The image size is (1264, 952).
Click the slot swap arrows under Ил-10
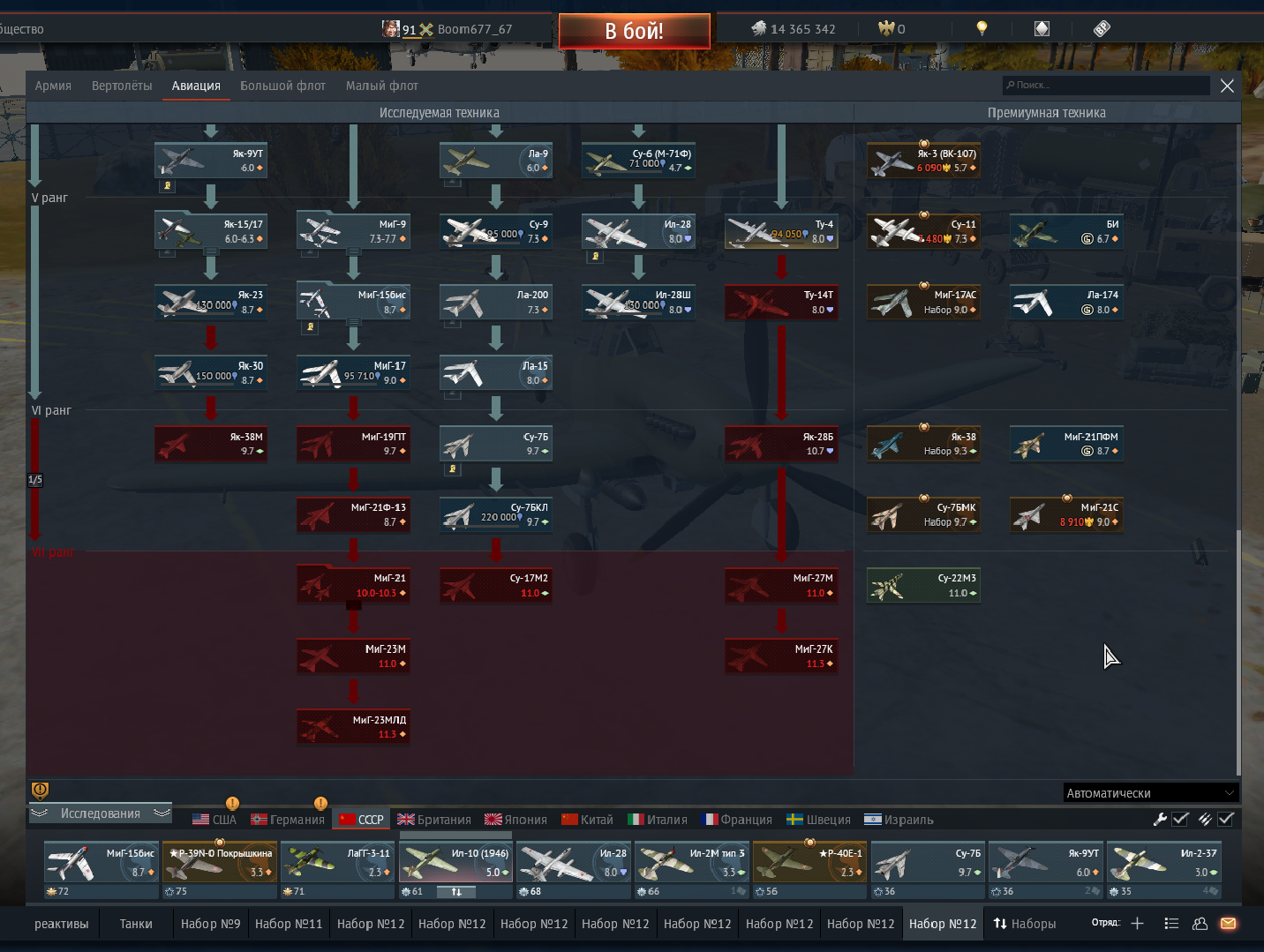pyautogui.click(x=456, y=892)
